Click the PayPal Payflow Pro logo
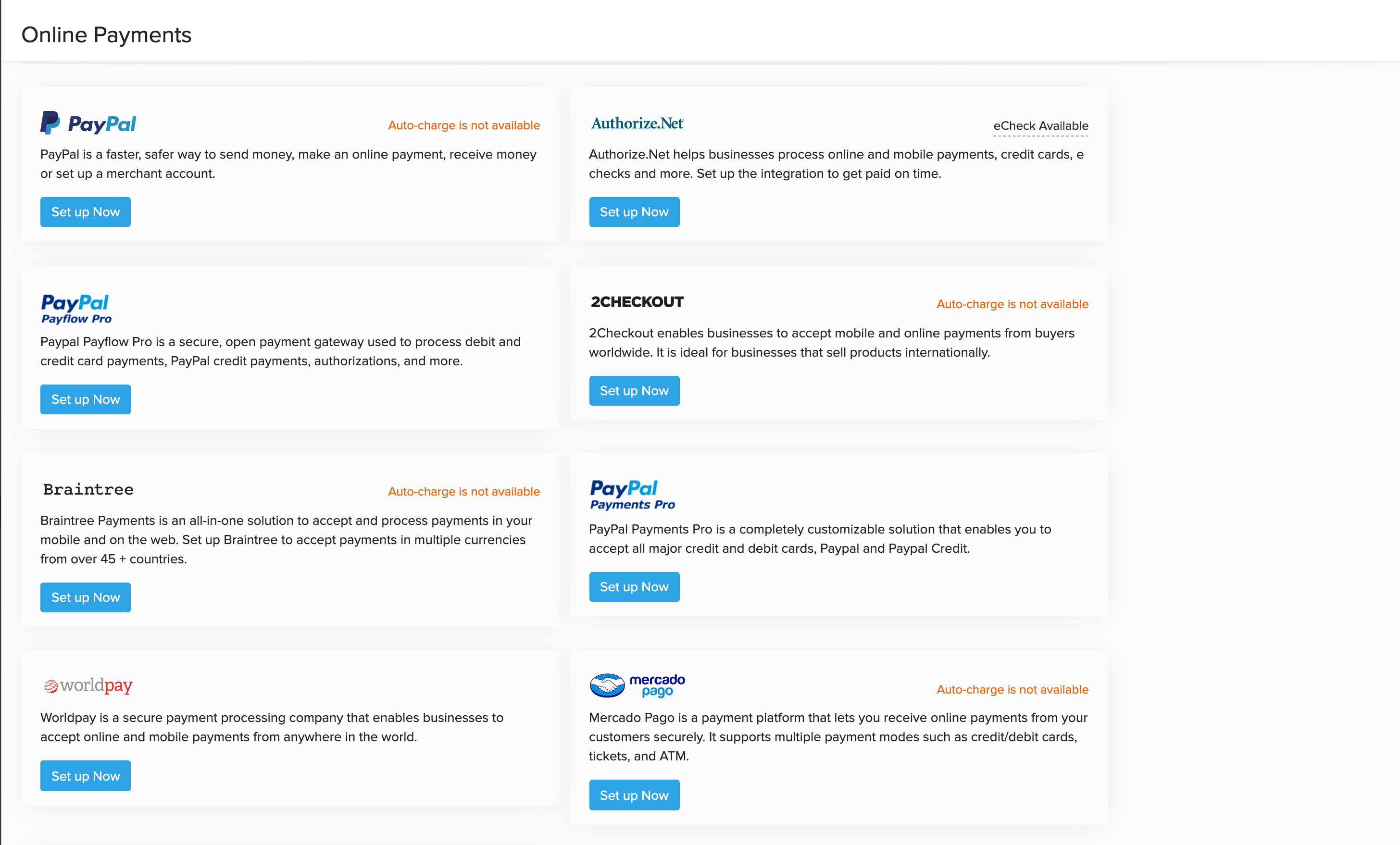The width and height of the screenshot is (1400, 845). [x=76, y=309]
